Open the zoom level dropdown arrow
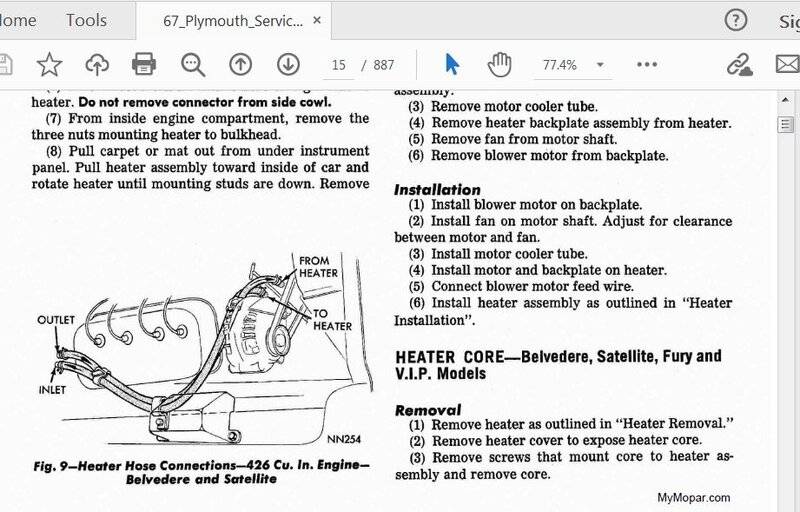800x512 pixels. [x=600, y=65]
